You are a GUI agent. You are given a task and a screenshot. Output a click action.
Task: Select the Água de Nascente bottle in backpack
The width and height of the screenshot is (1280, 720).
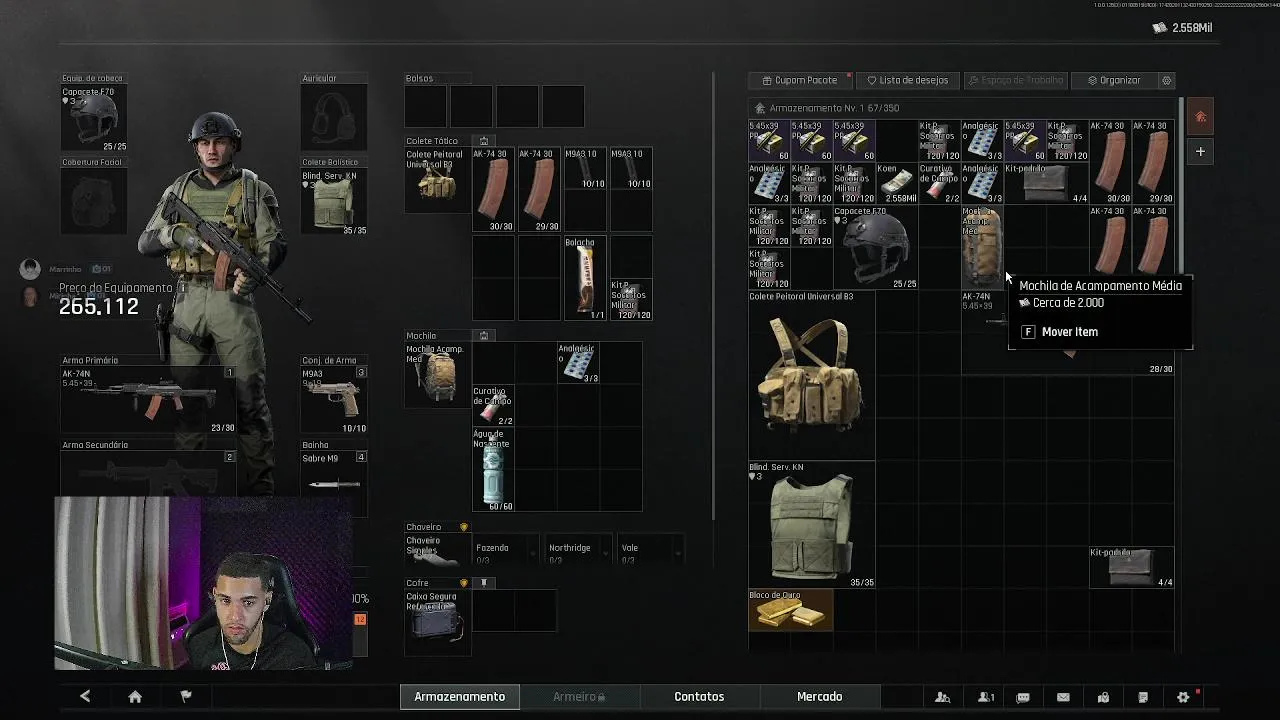tap(493, 470)
